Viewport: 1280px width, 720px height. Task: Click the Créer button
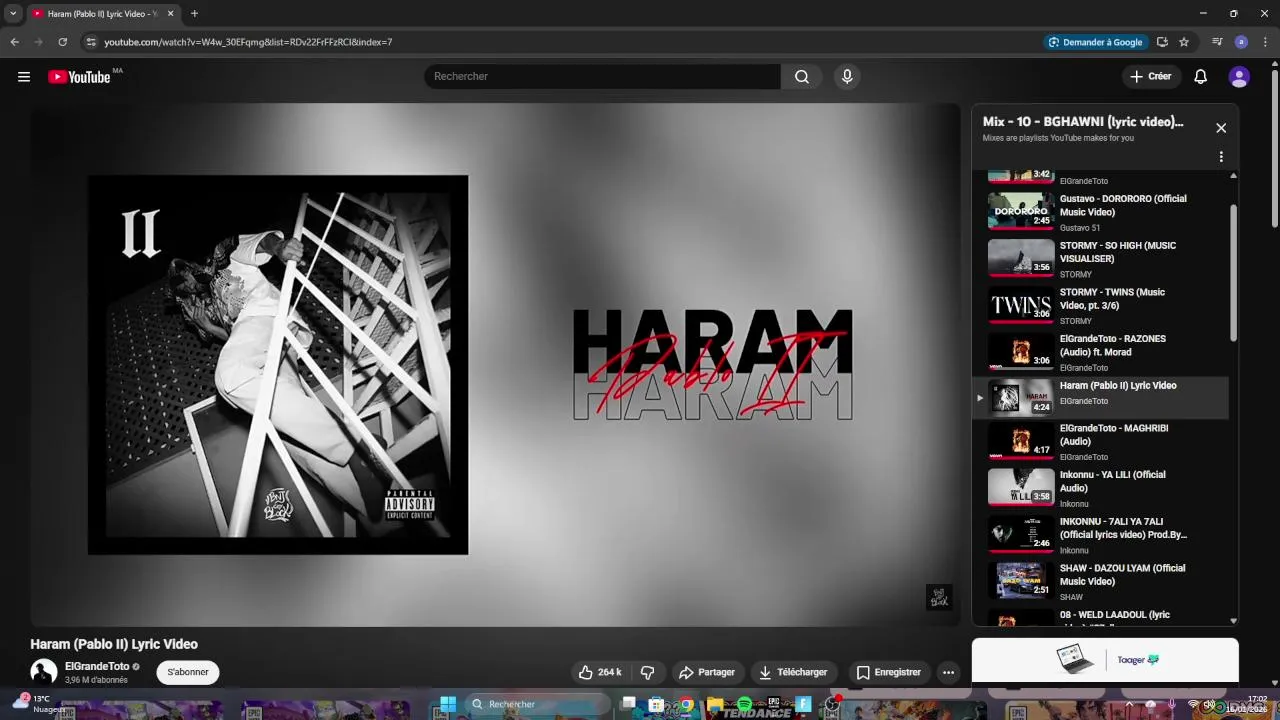pos(1150,77)
